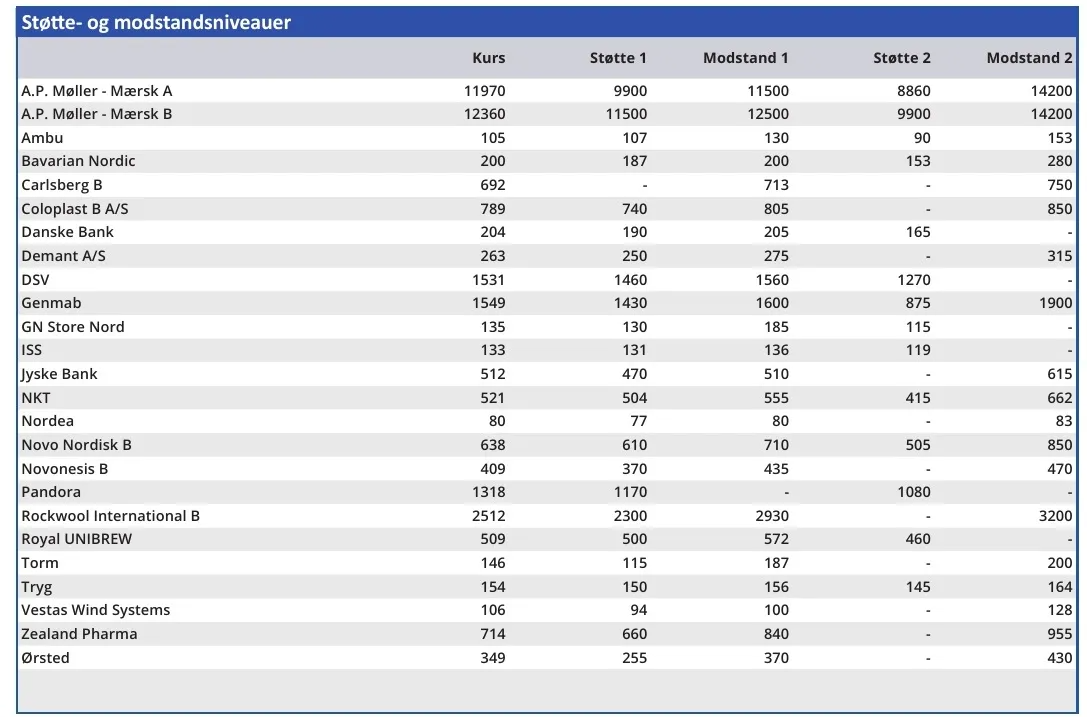Select the Novo Nordisk B row label
This screenshot has width=1087, height=717.
coord(76,445)
